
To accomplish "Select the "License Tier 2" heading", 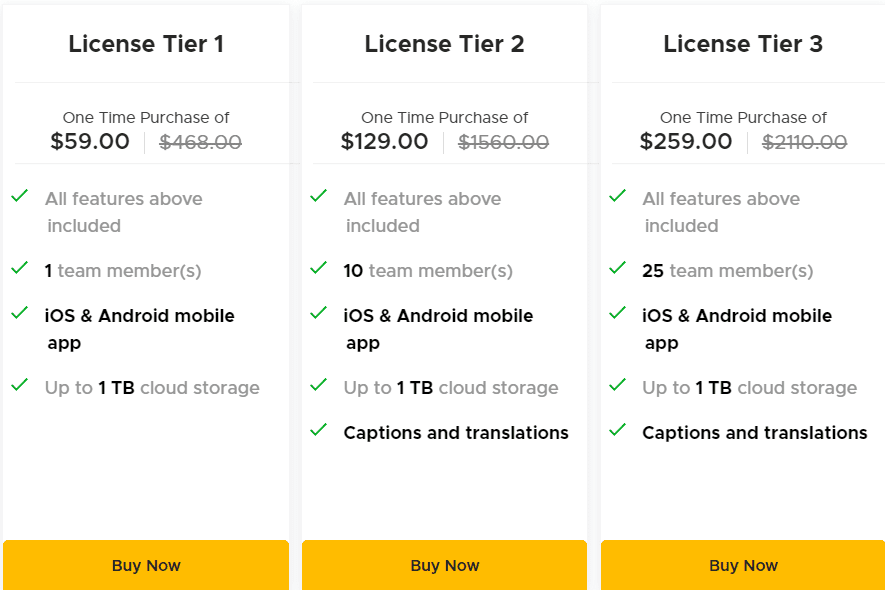I will [444, 44].
